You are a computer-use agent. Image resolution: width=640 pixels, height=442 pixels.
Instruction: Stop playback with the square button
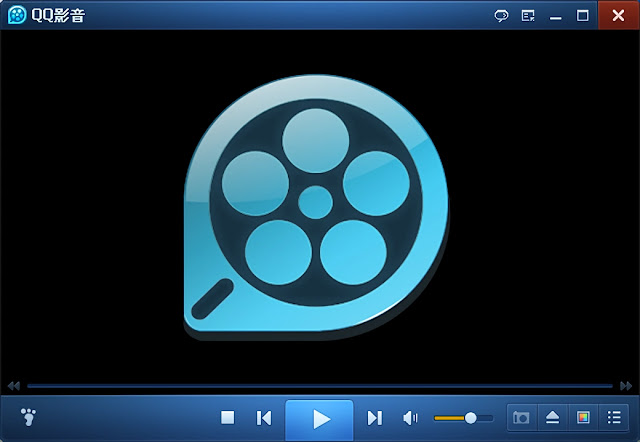click(x=227, y=418)
